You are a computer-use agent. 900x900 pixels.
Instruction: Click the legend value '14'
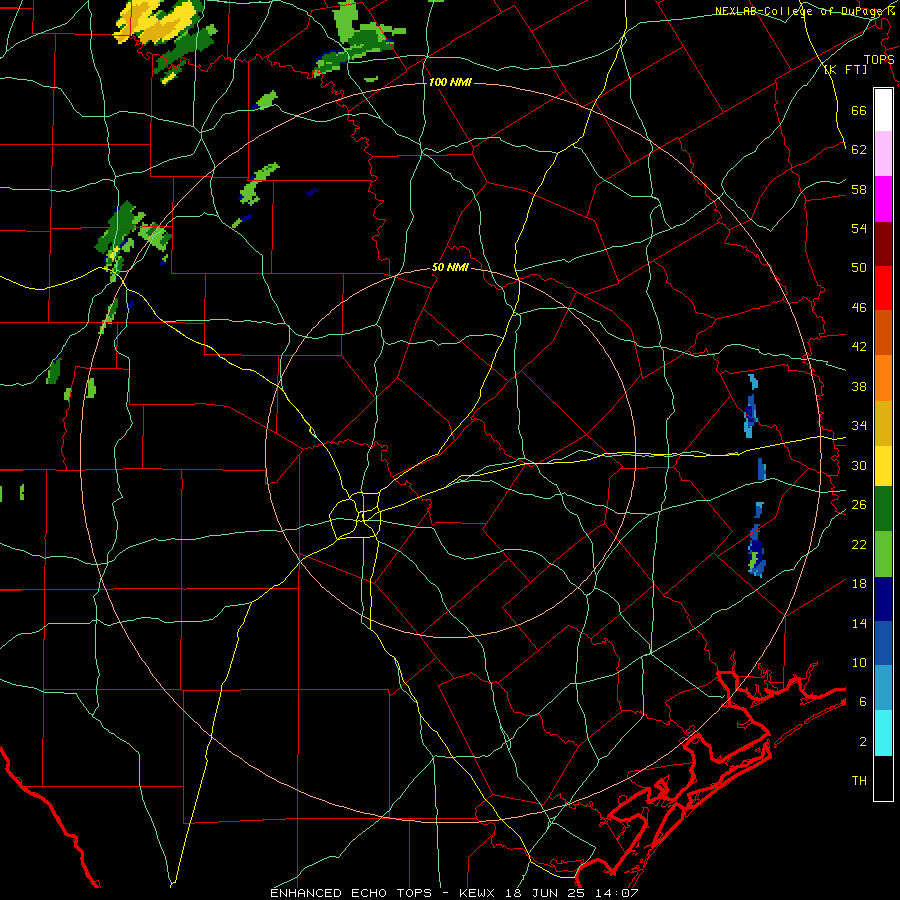tap(859, 623)
